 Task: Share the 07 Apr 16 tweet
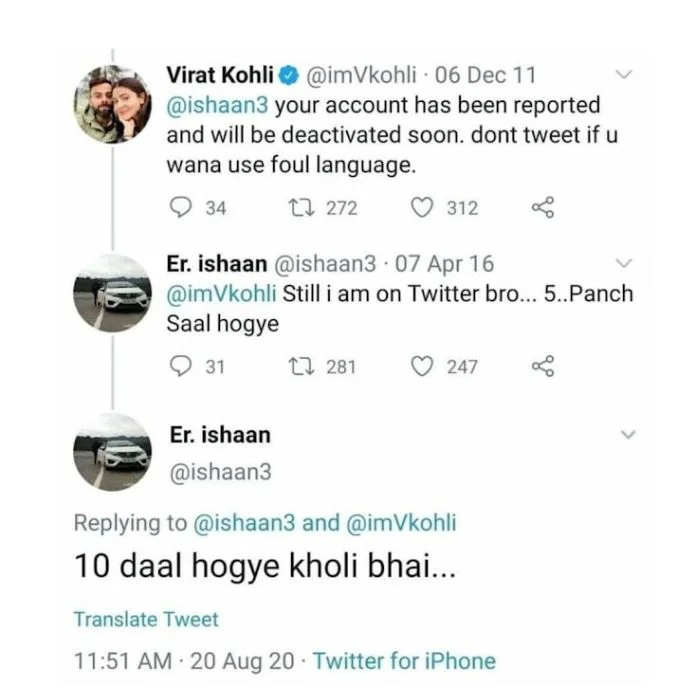click(x=543, y=366)
